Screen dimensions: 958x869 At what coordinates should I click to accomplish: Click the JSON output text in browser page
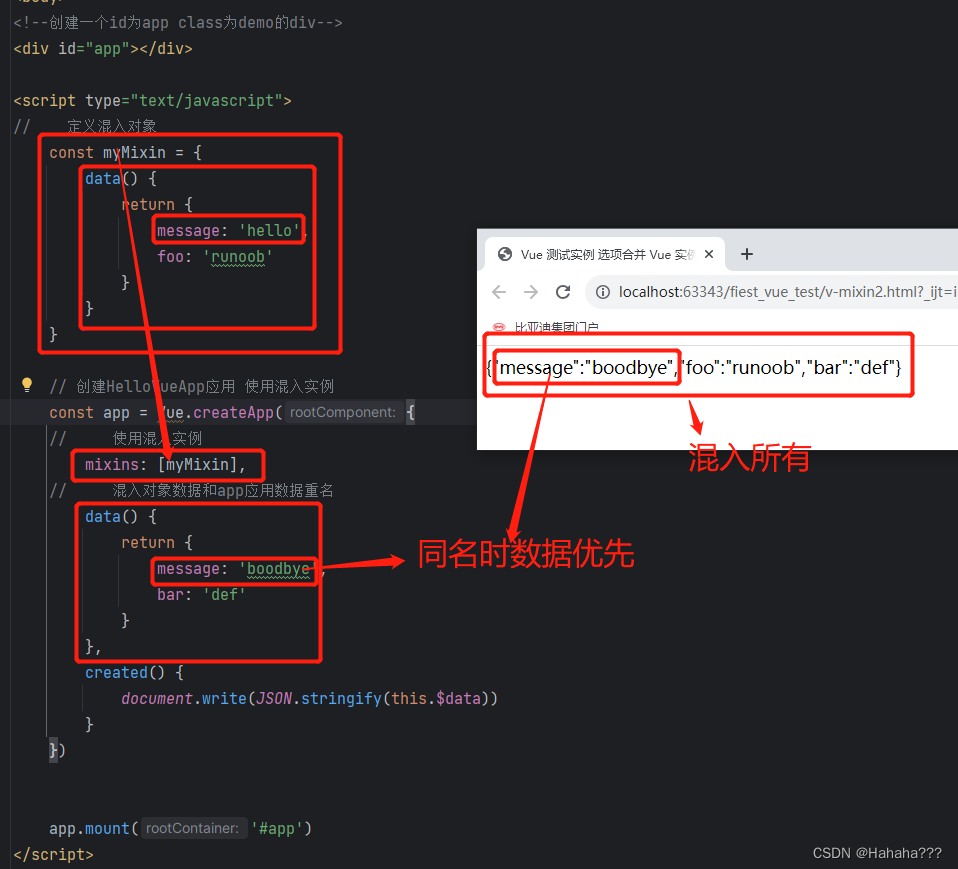(x=693, y=367)
